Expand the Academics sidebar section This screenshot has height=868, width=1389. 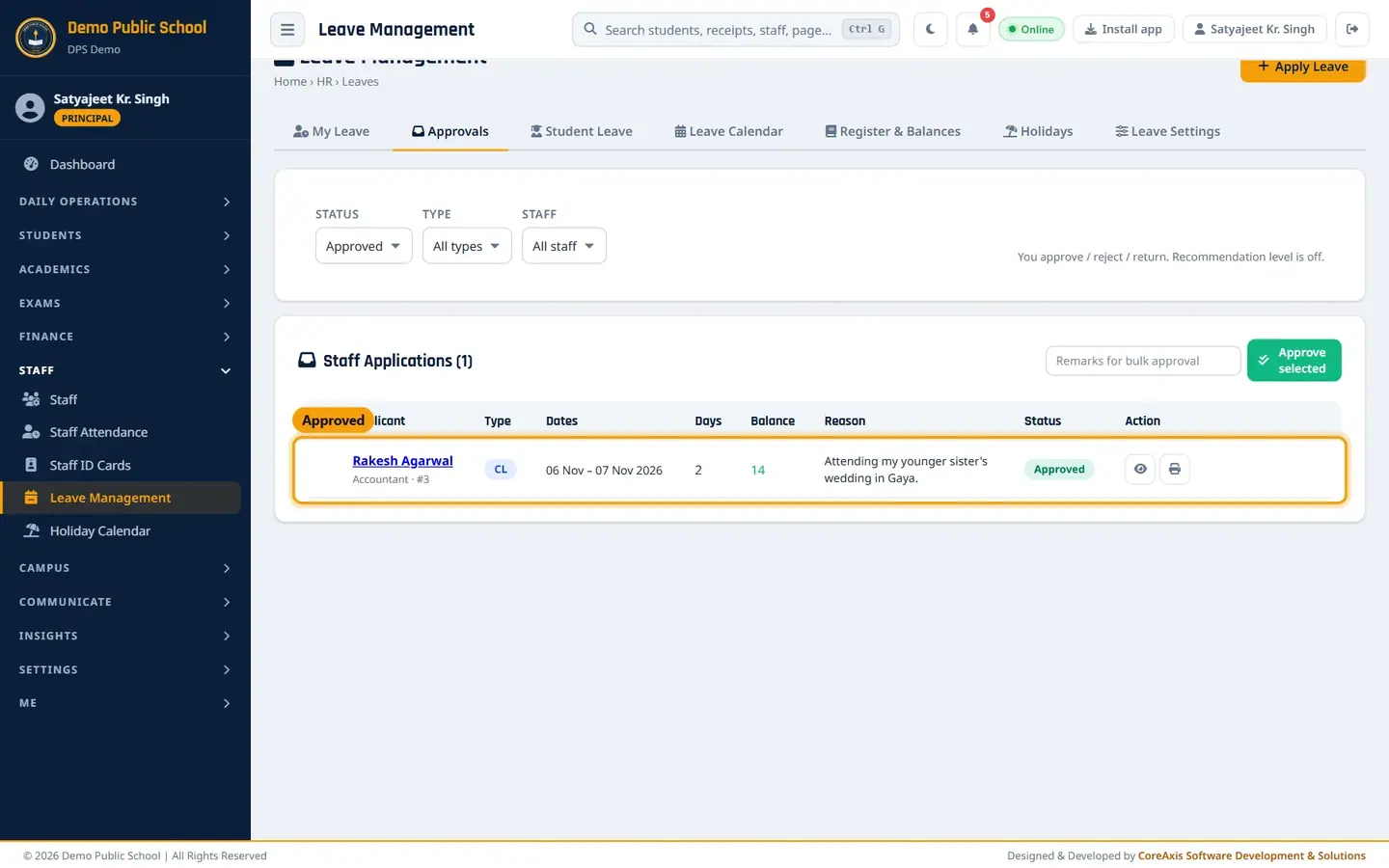coord(125,269)
